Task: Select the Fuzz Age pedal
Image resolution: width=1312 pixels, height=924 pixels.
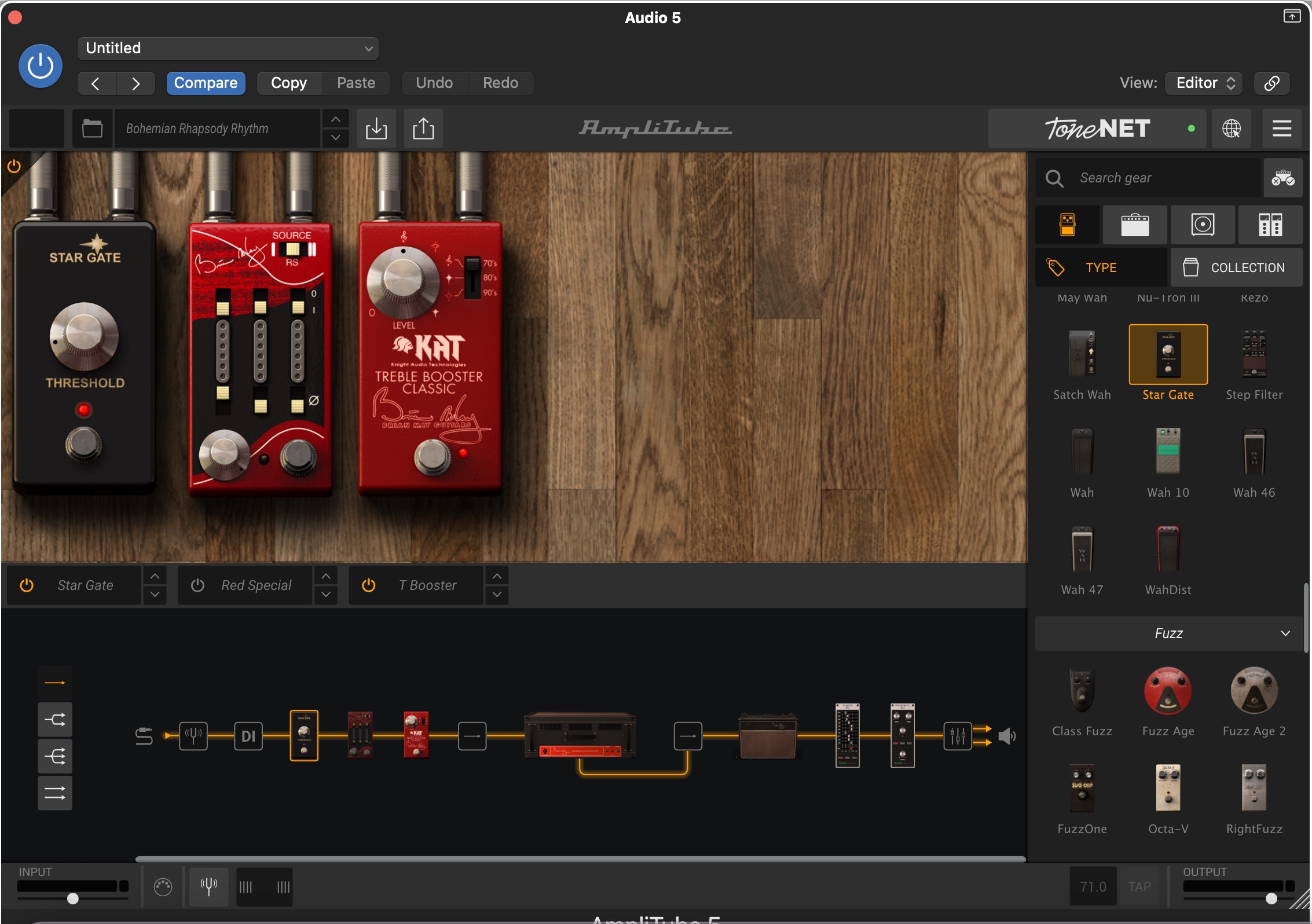Action: 1168,701
